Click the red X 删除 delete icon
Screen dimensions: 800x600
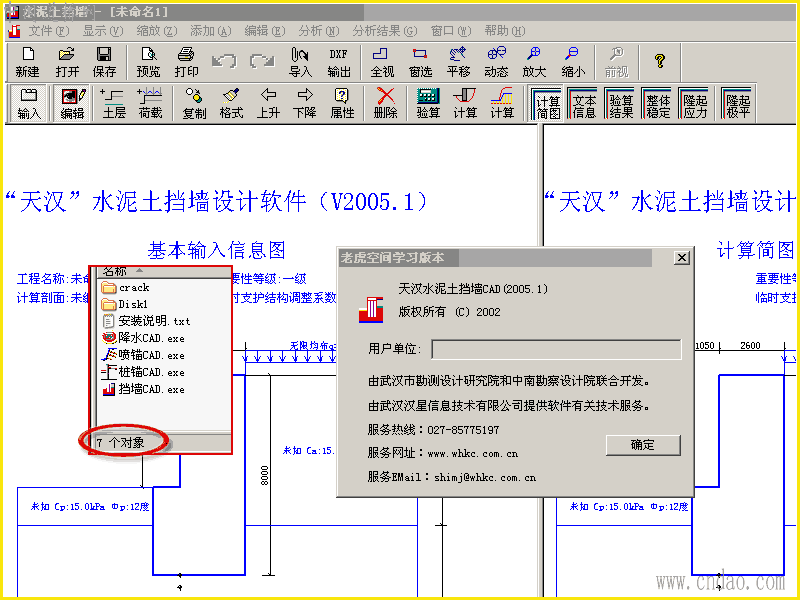click(x=385, y=103)
